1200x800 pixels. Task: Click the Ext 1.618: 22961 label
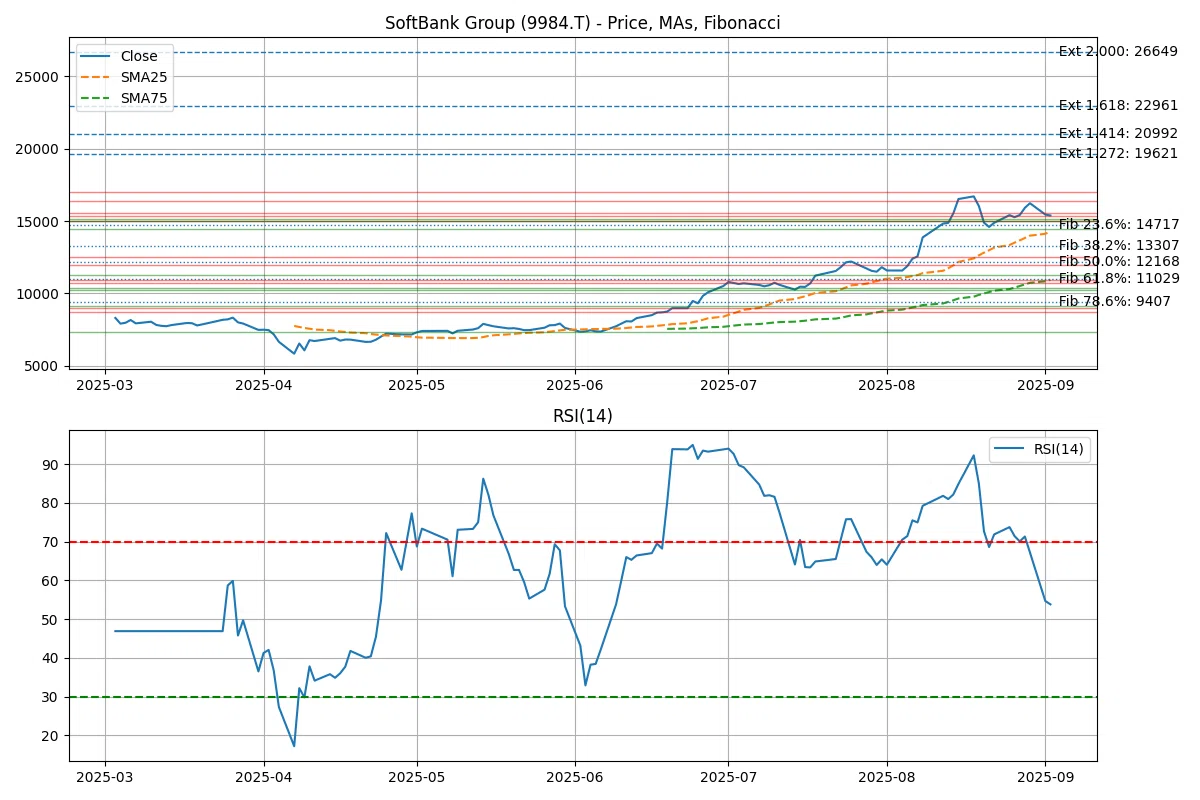click(x=1118, y=105)
